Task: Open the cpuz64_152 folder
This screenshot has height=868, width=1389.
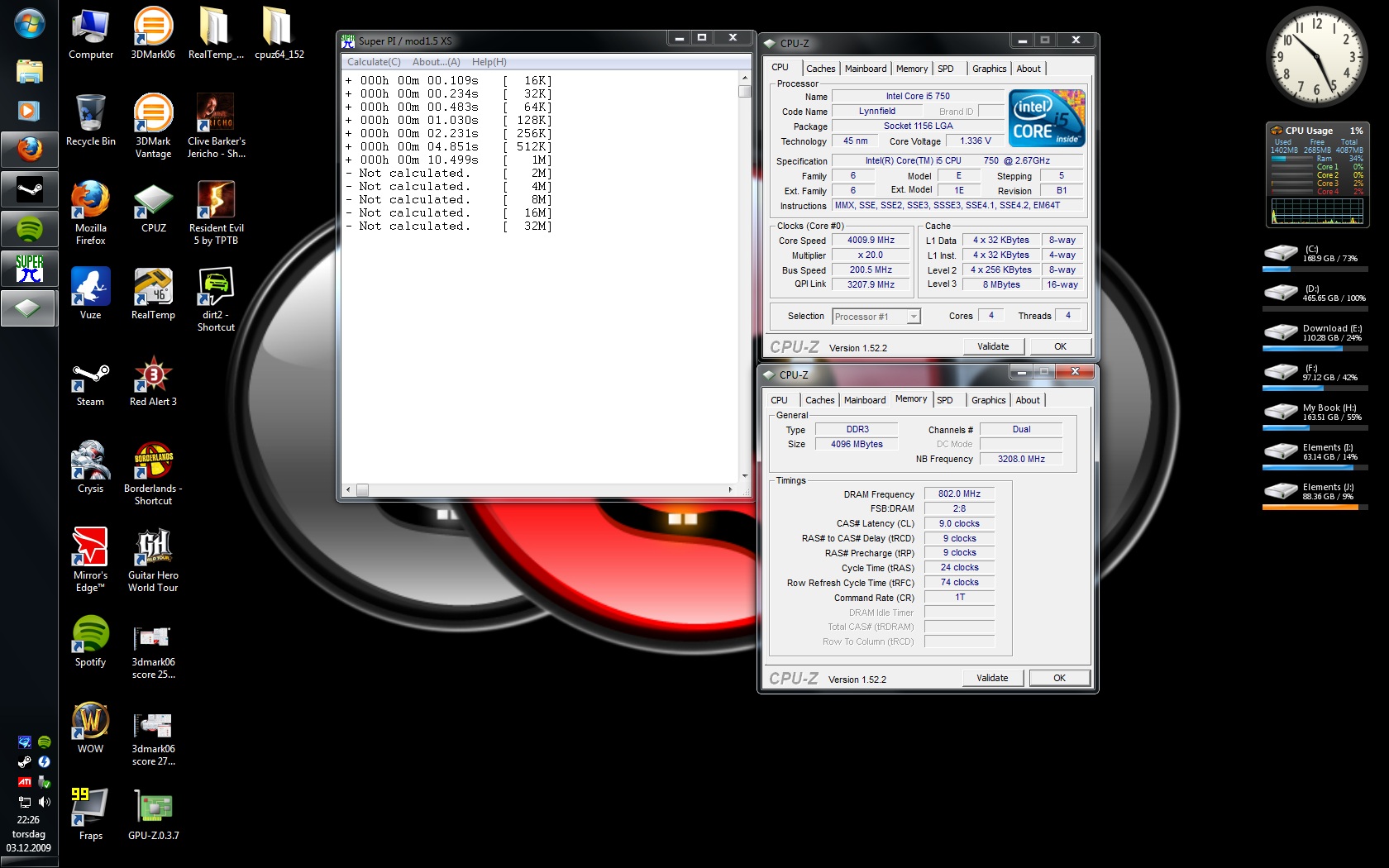Action: [x=279, y=35]
